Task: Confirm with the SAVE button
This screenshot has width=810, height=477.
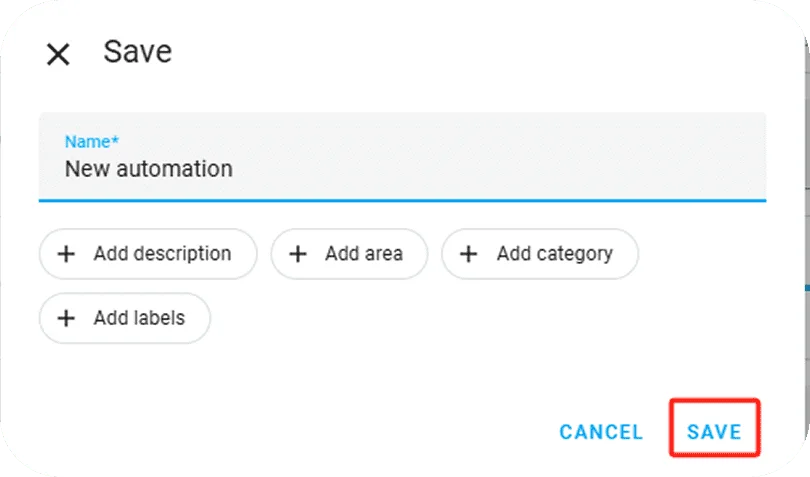Action: pos(714,432)
